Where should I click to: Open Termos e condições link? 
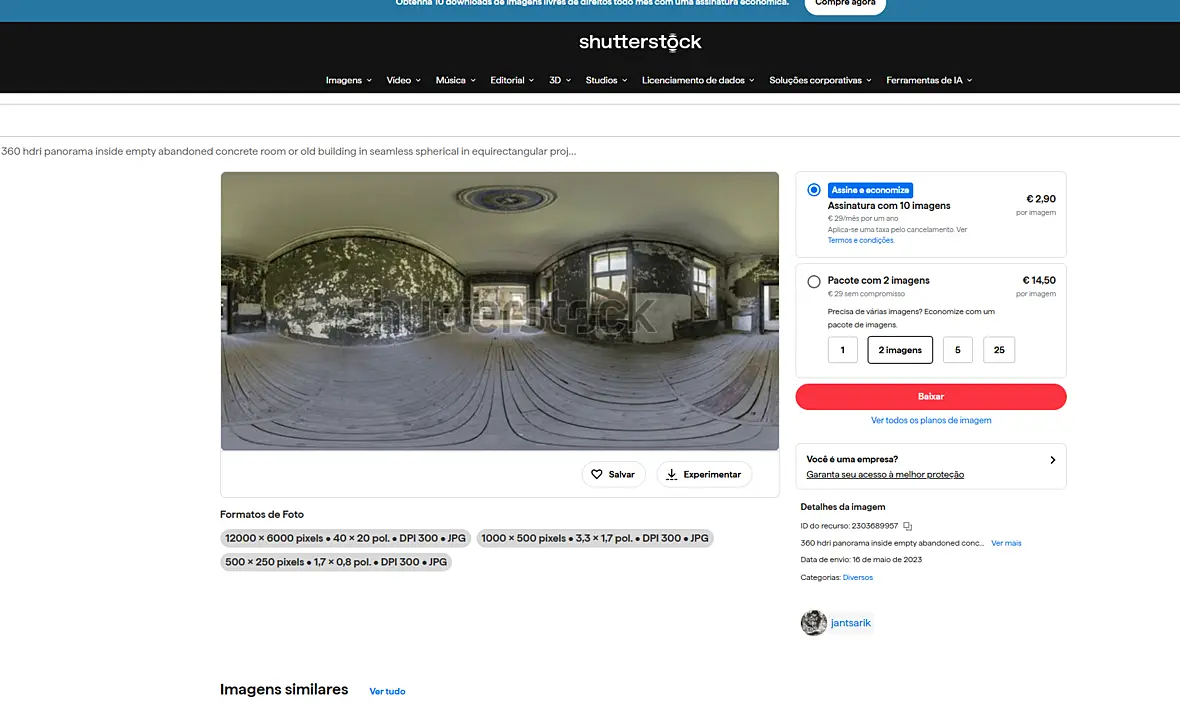click(x=860, y=240)
